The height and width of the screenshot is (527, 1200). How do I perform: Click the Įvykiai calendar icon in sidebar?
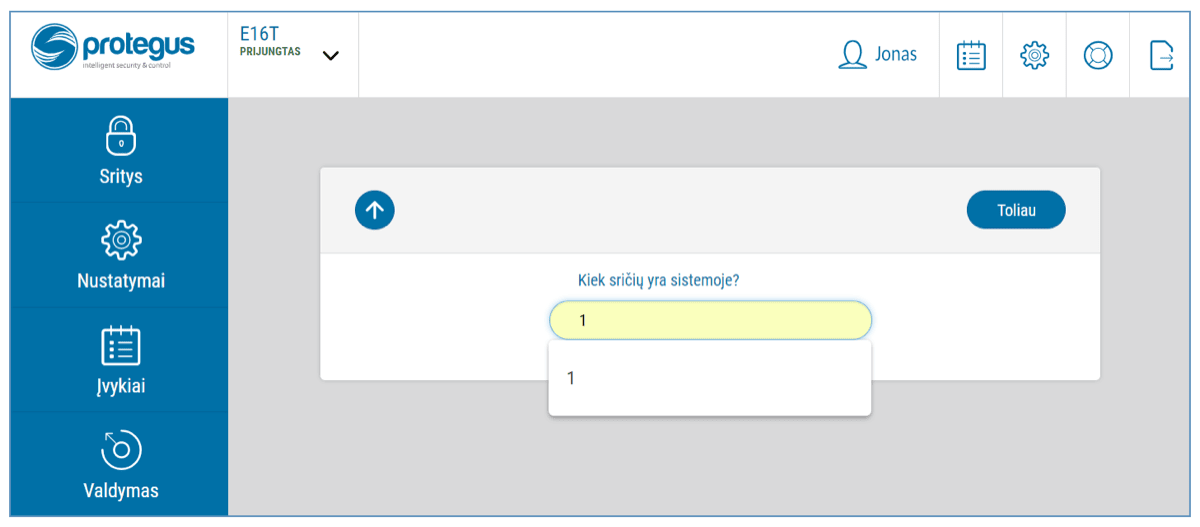tap(121, 346)
